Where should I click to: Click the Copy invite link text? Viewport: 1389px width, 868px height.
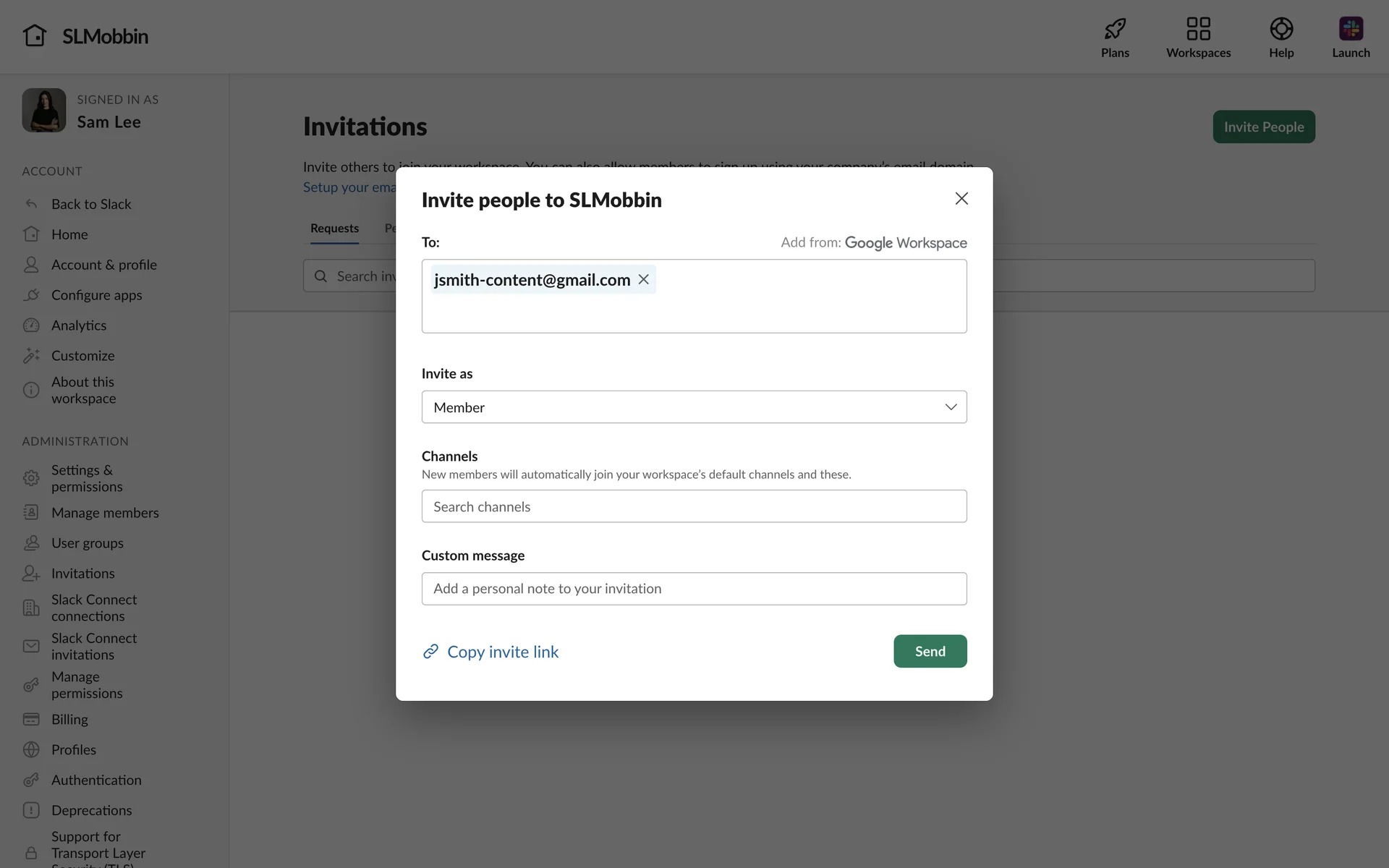coord(503,652)
